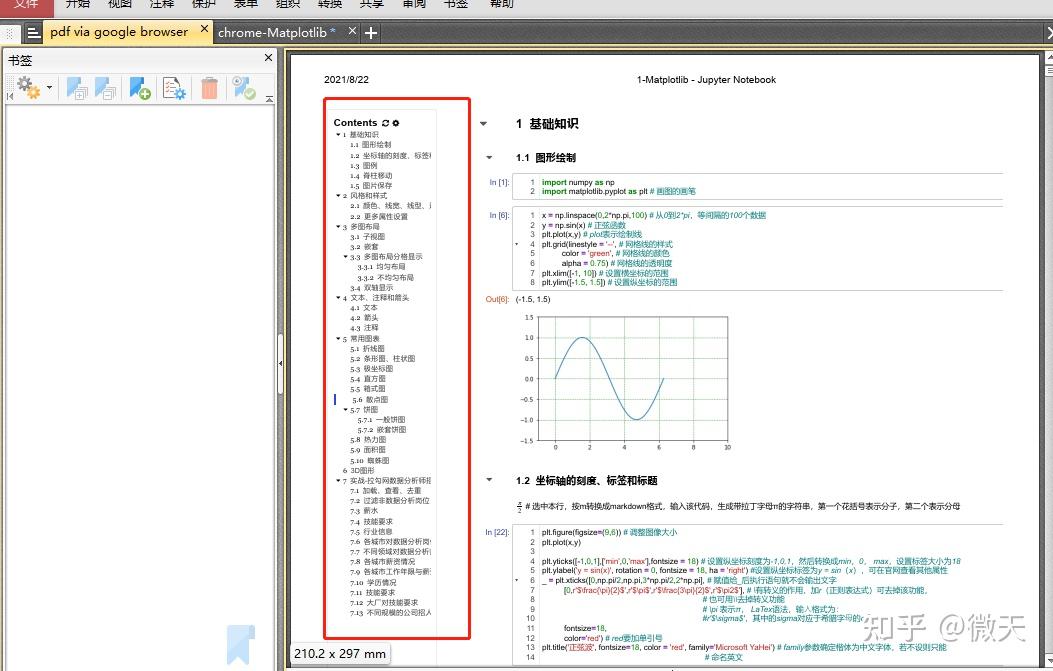Collapse the "1 基础知识" Contents node
Viewport: 1053px width, 671px height.
tap(338, 133)
